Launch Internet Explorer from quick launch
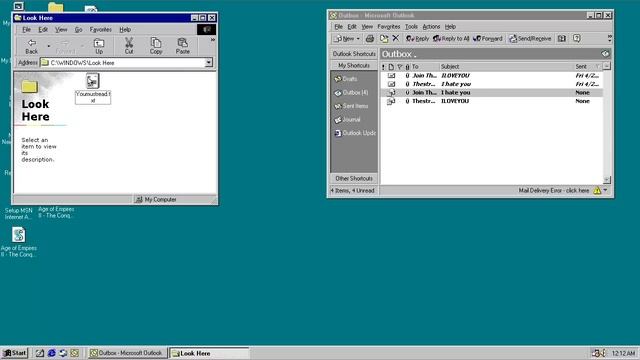The width and height of the screenshot is (640, 360). pos(51,353)
